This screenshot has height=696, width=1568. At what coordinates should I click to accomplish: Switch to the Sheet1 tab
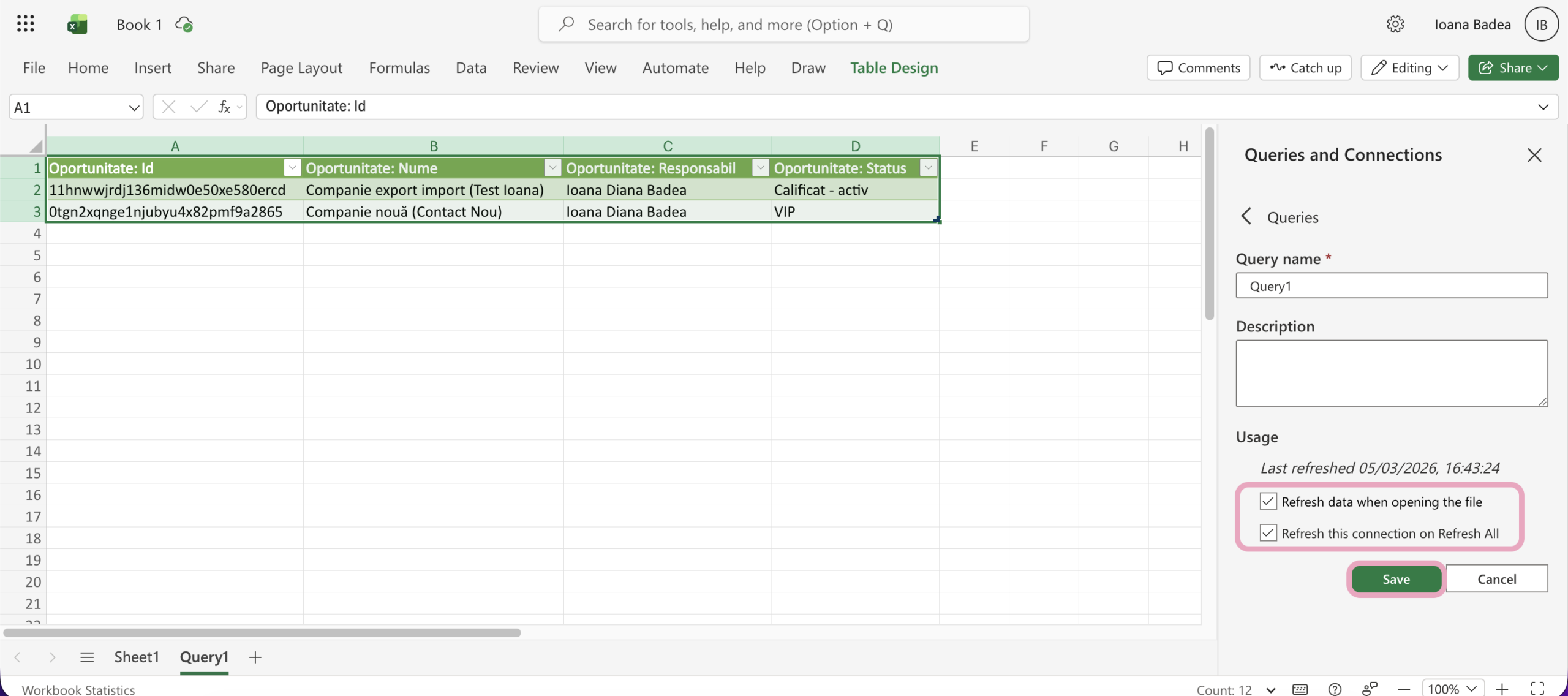coord(136,657)
